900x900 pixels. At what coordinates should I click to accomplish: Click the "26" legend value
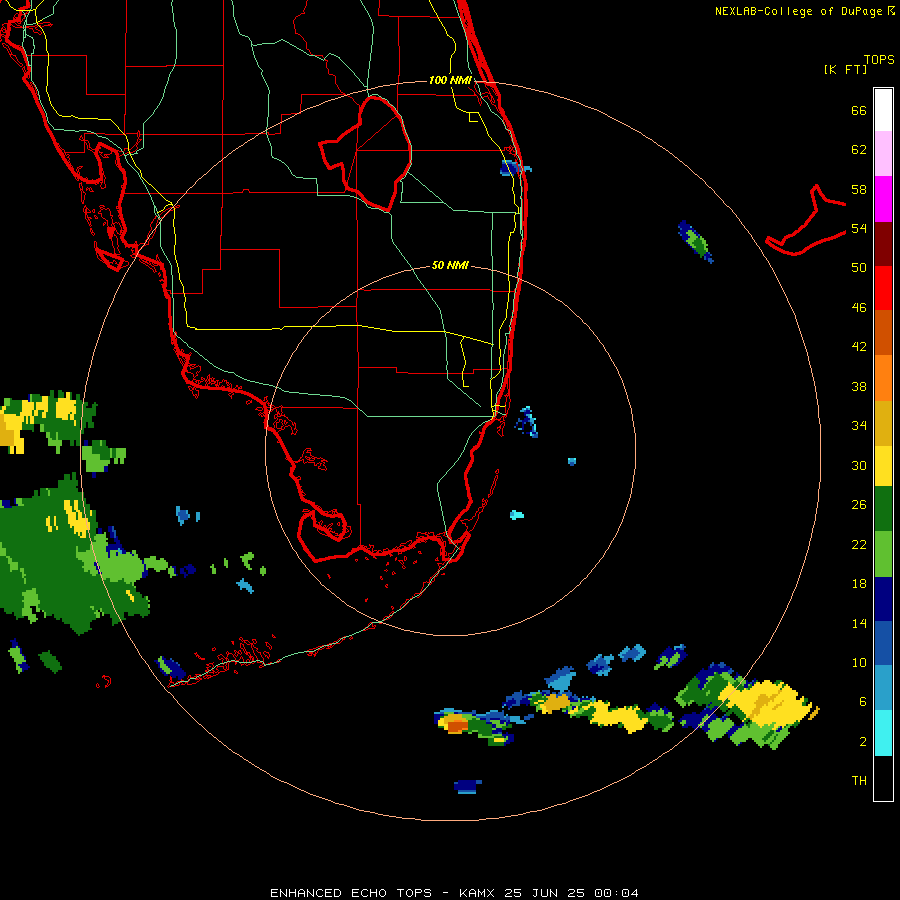tap(859, 505)
